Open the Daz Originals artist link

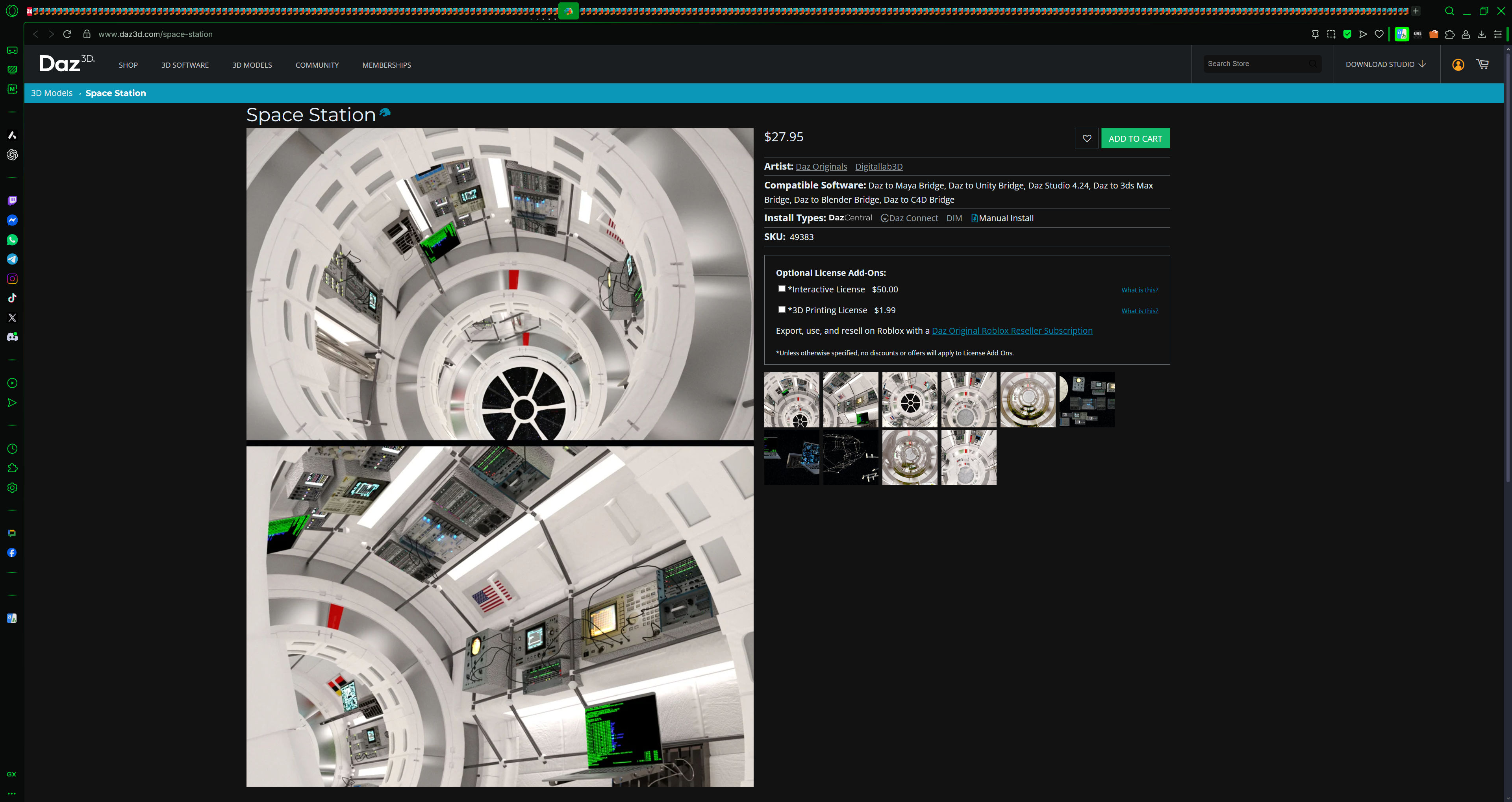pos(821,166)
